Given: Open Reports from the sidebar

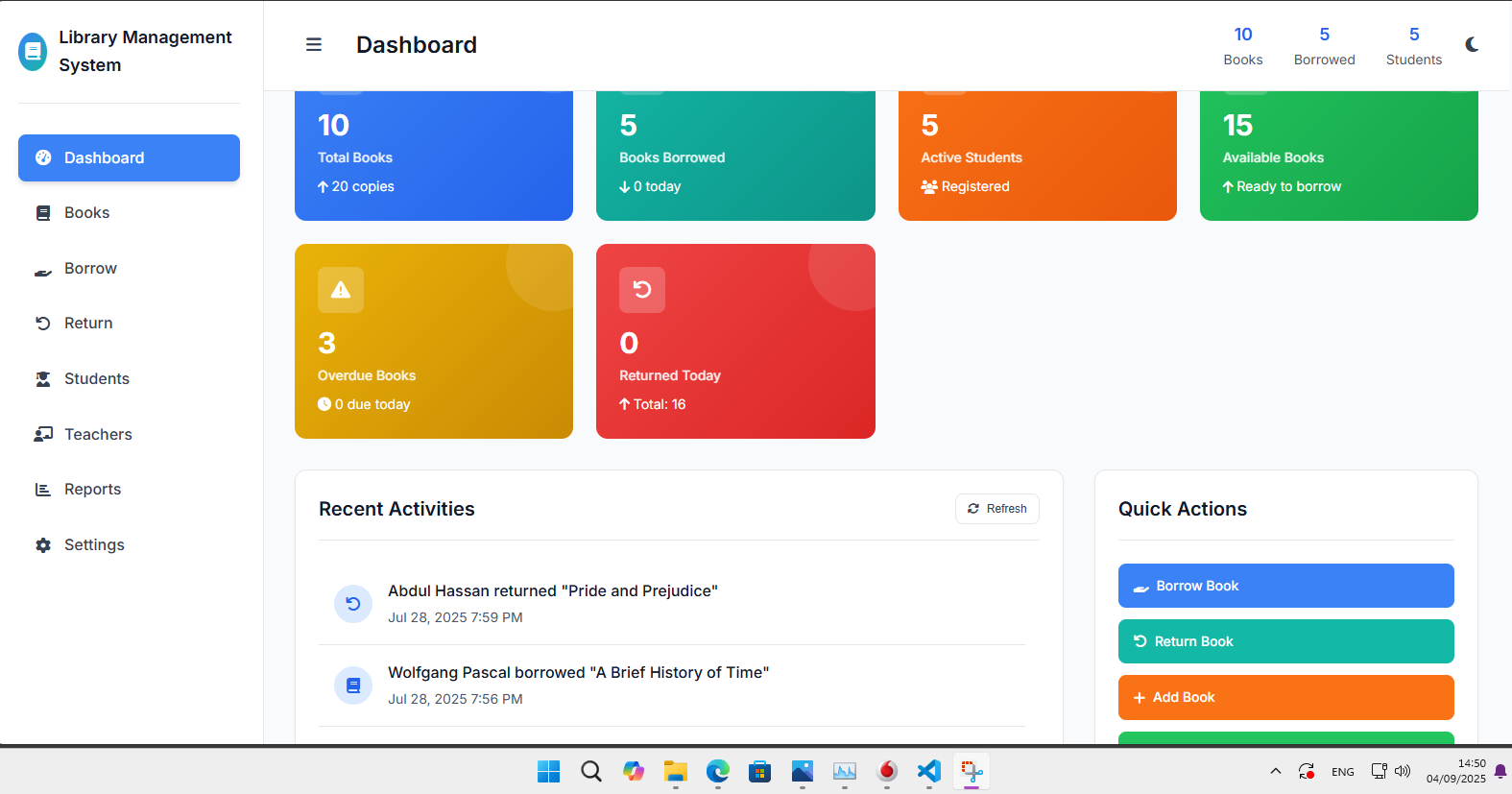Looking at the screenshot, I should 129,490.
